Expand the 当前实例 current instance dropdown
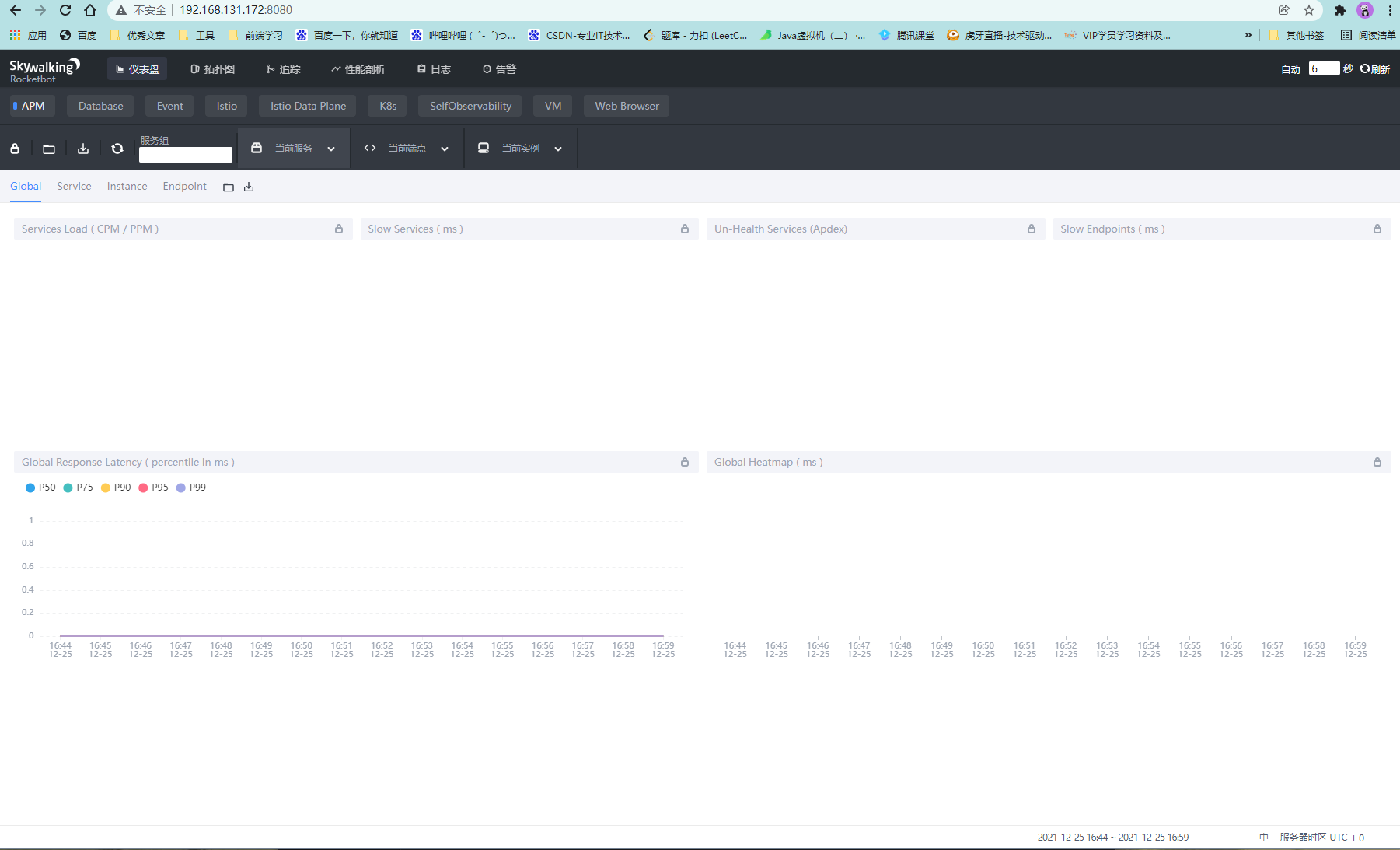Viewport: 1400px width, 850px height. point(521,148)
